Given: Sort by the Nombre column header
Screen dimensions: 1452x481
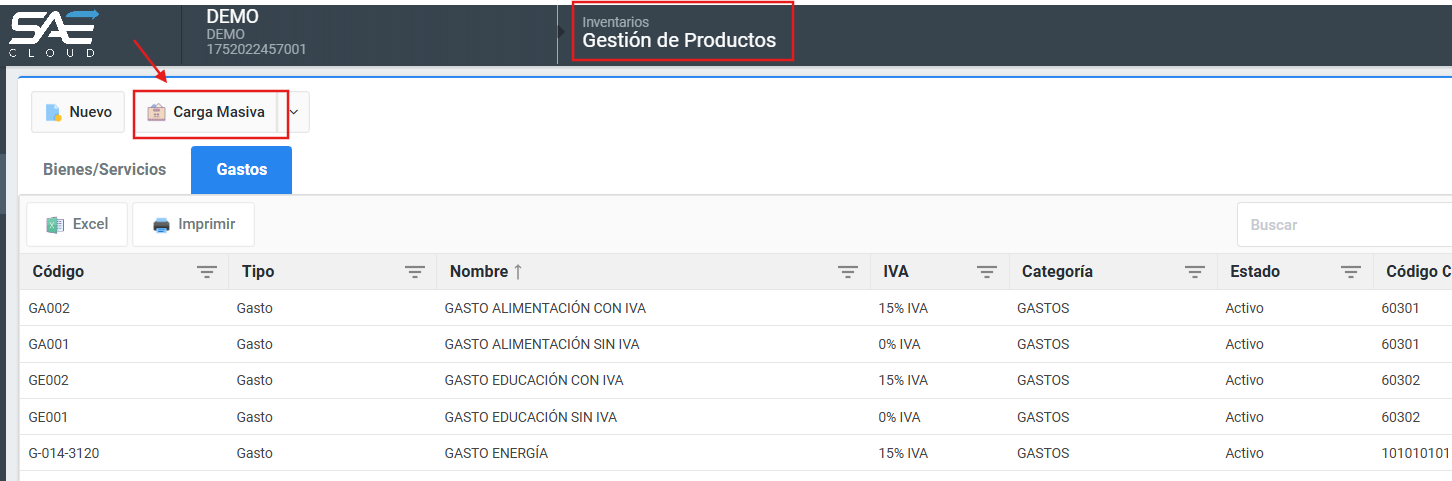Looking at the screenshot, I should [479, 272].
